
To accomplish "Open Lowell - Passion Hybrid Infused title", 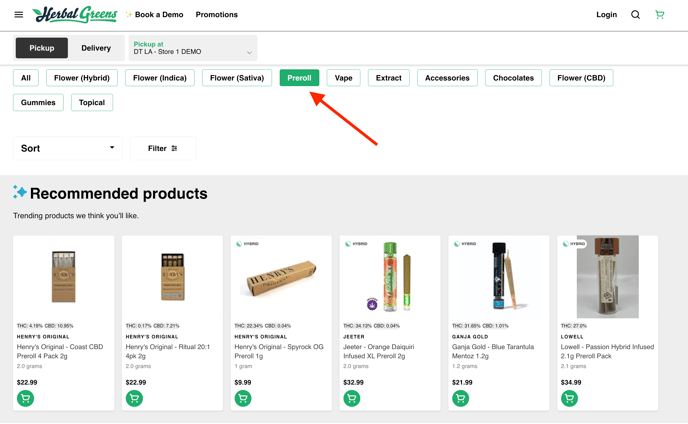I will click(x=608, y=351).
